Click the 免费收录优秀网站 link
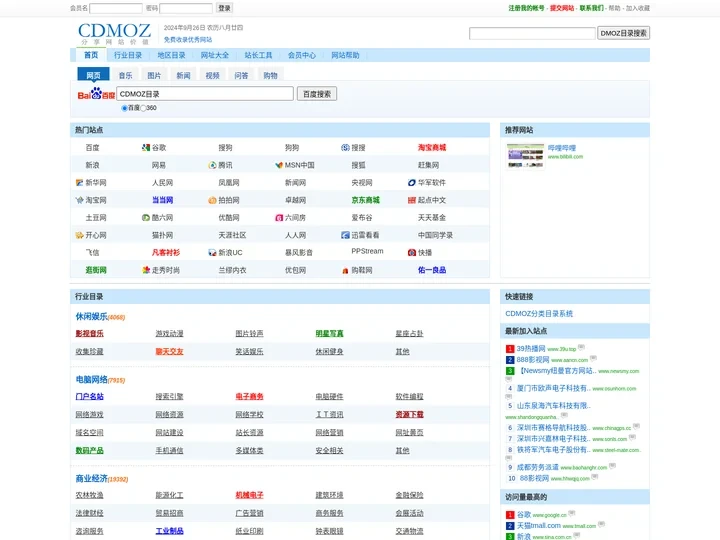 (x=188, y=39)
